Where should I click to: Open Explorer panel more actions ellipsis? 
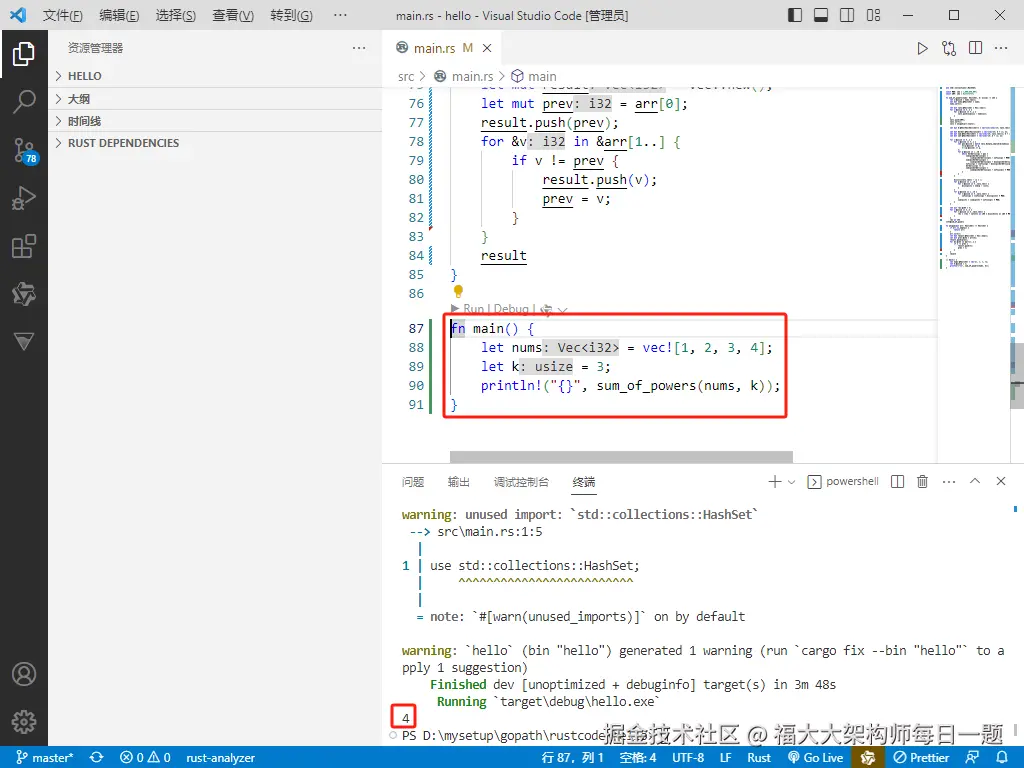(x=359, y=48)
